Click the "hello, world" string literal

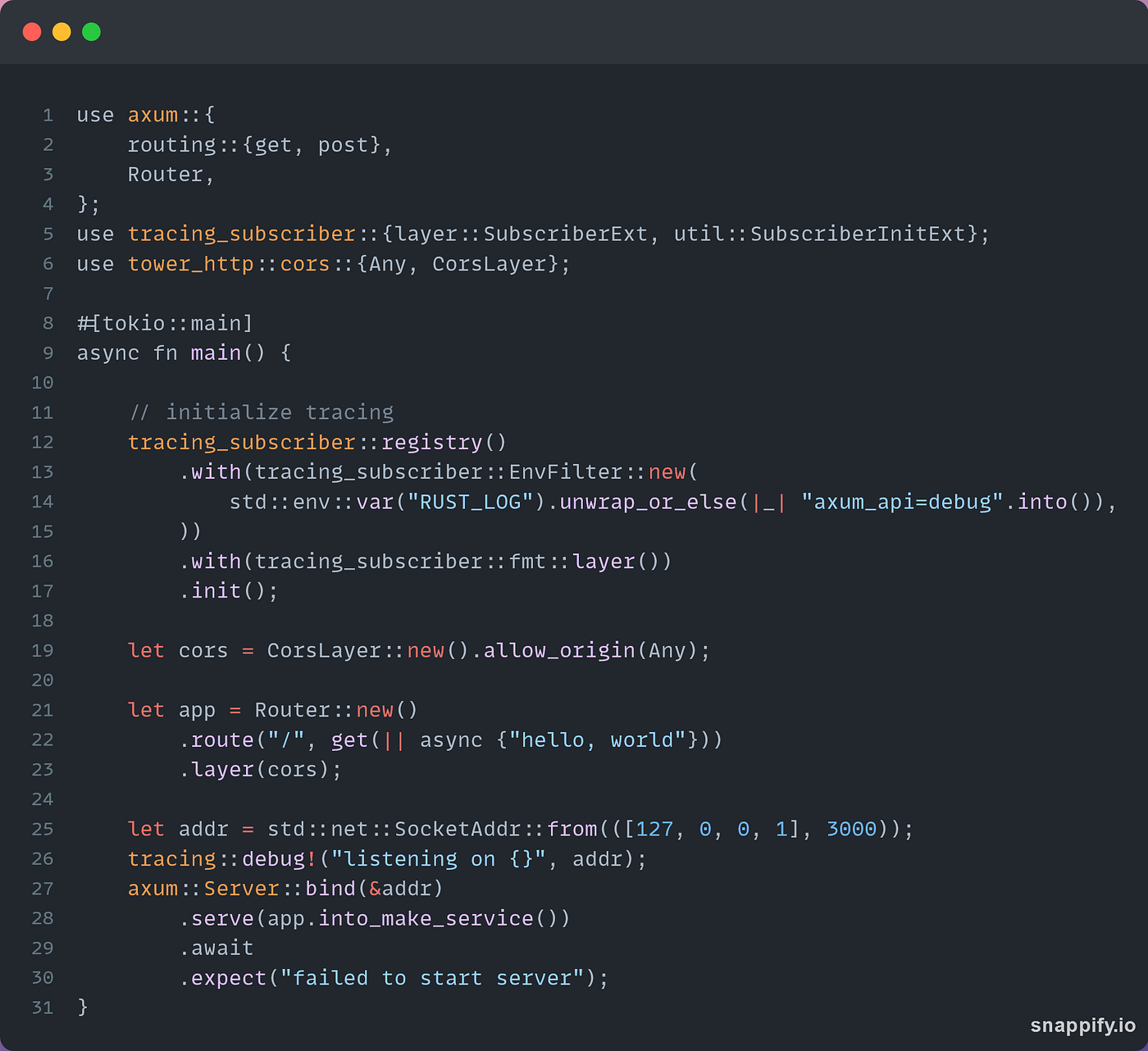tap(599, 739)
